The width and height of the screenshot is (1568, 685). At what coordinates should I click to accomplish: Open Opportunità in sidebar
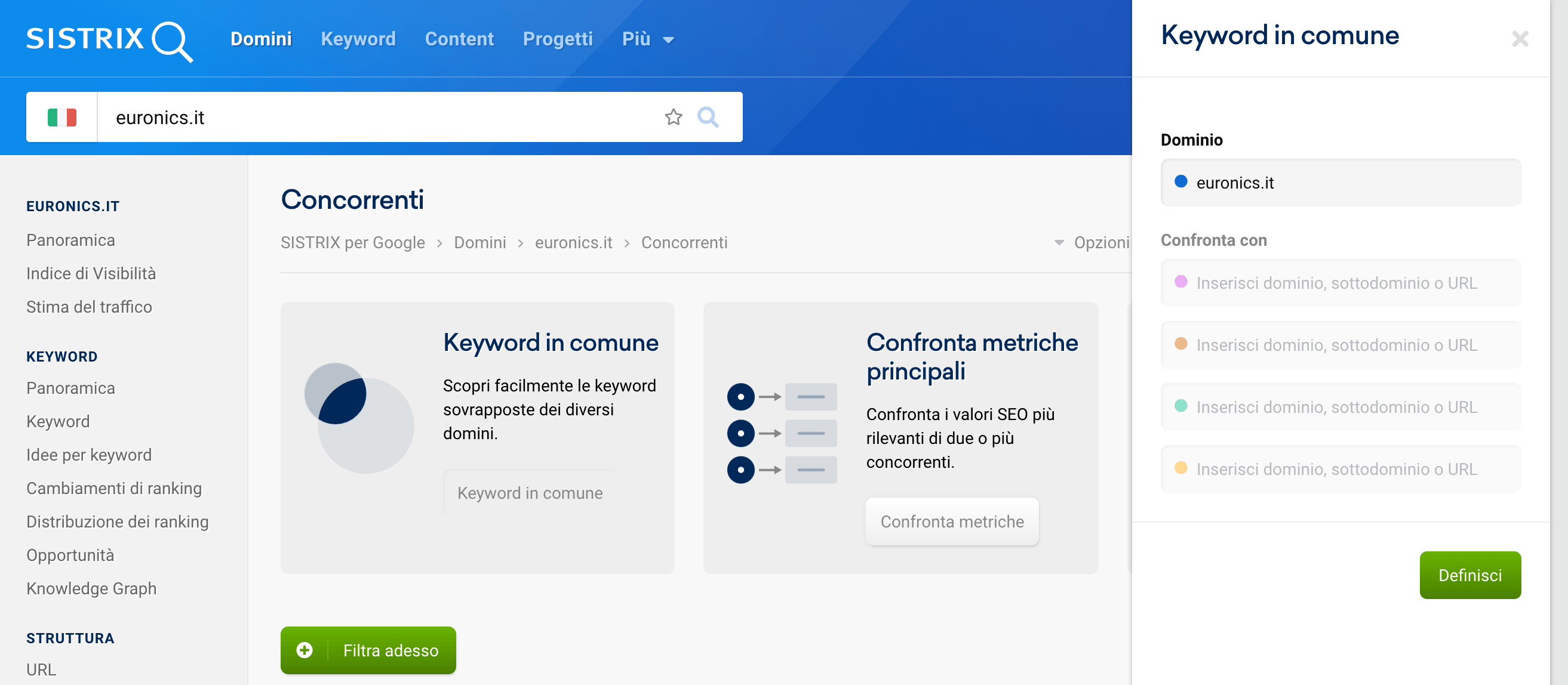point(70,556)
